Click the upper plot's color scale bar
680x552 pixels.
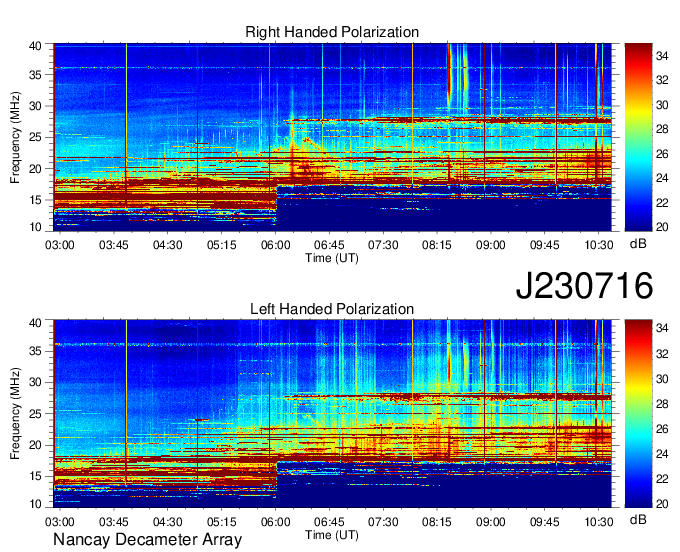[638, 137]
